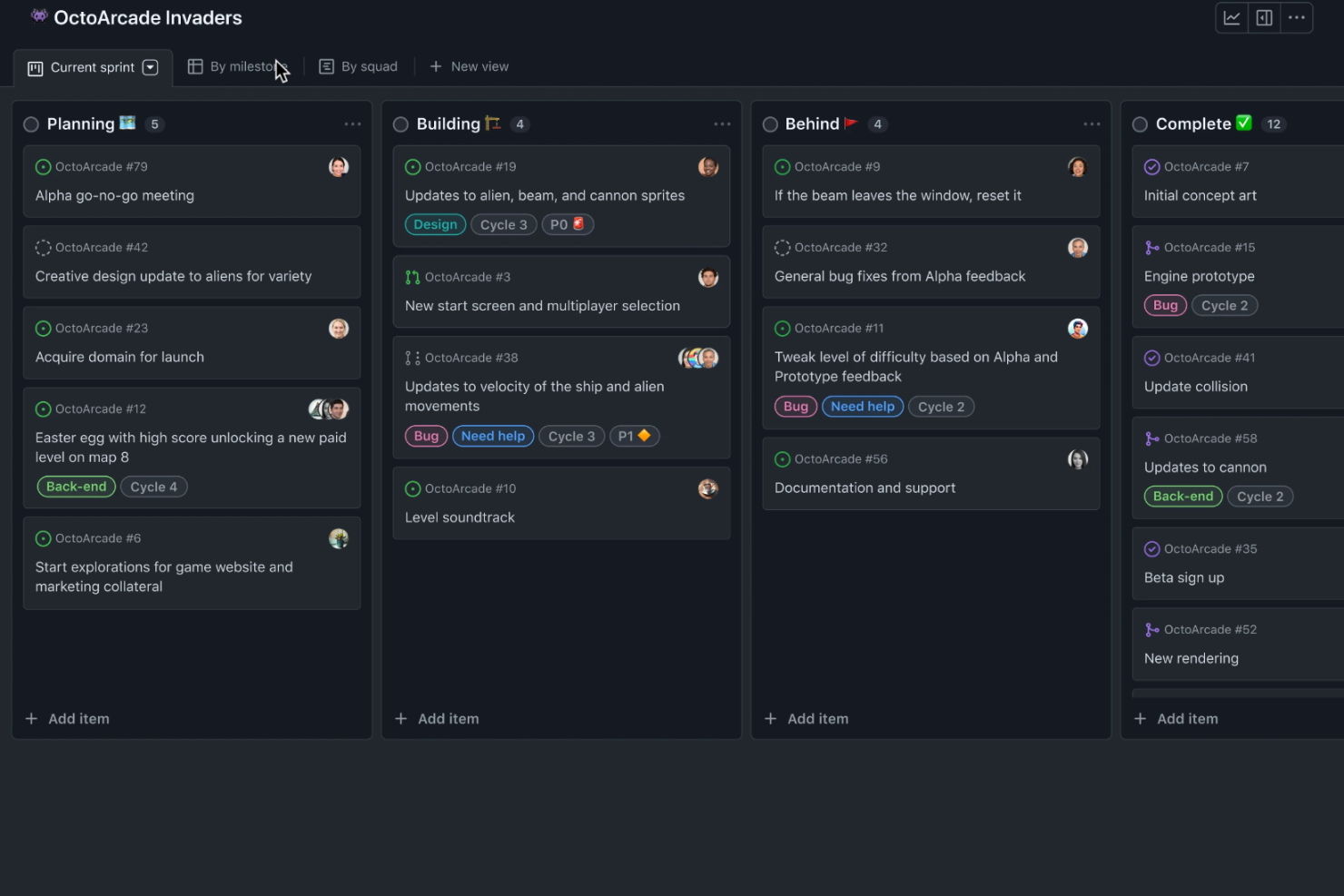Screen dimensions: 1344x896
Task: Open the Behind column options menu
Action: click(x=1092, y=123)
